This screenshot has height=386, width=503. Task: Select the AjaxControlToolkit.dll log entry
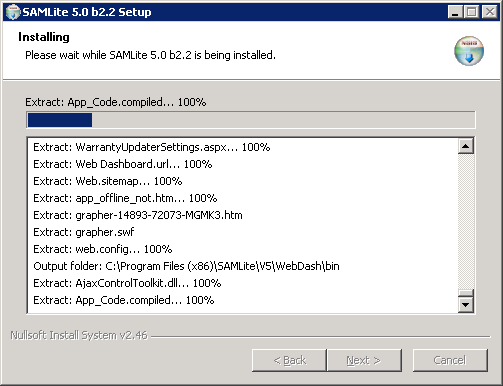[x=127, y=283]
